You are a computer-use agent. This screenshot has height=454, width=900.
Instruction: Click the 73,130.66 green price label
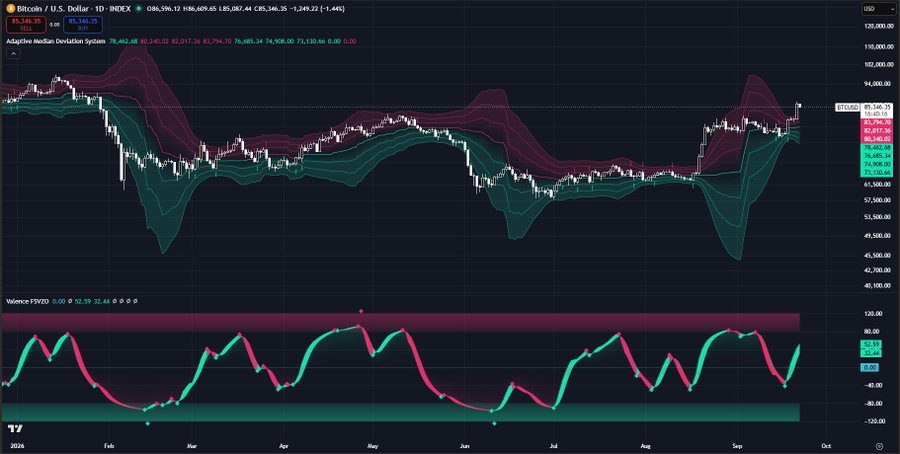click(x=877, y=172)
